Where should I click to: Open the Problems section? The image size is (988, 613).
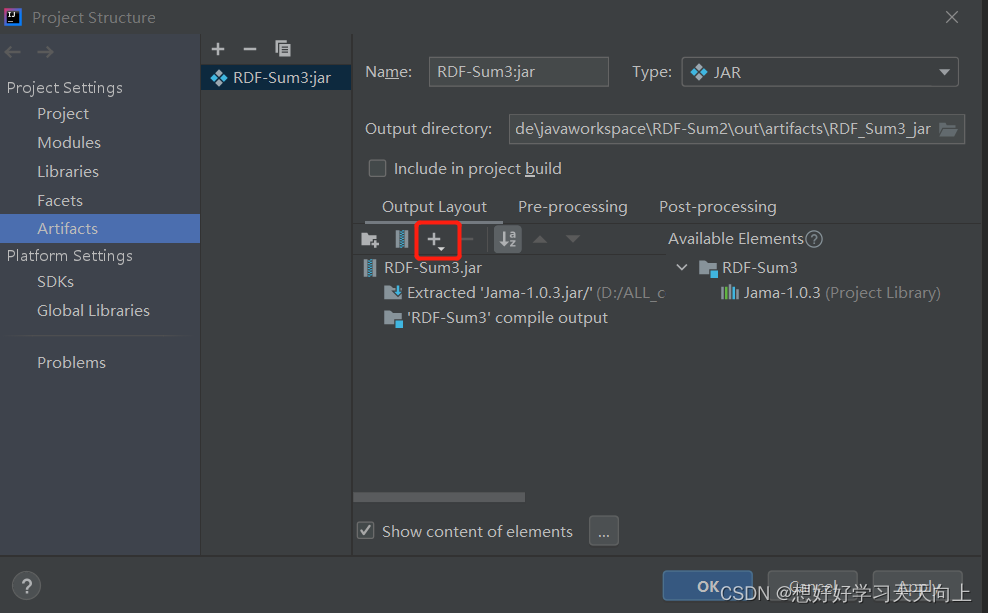71,363
